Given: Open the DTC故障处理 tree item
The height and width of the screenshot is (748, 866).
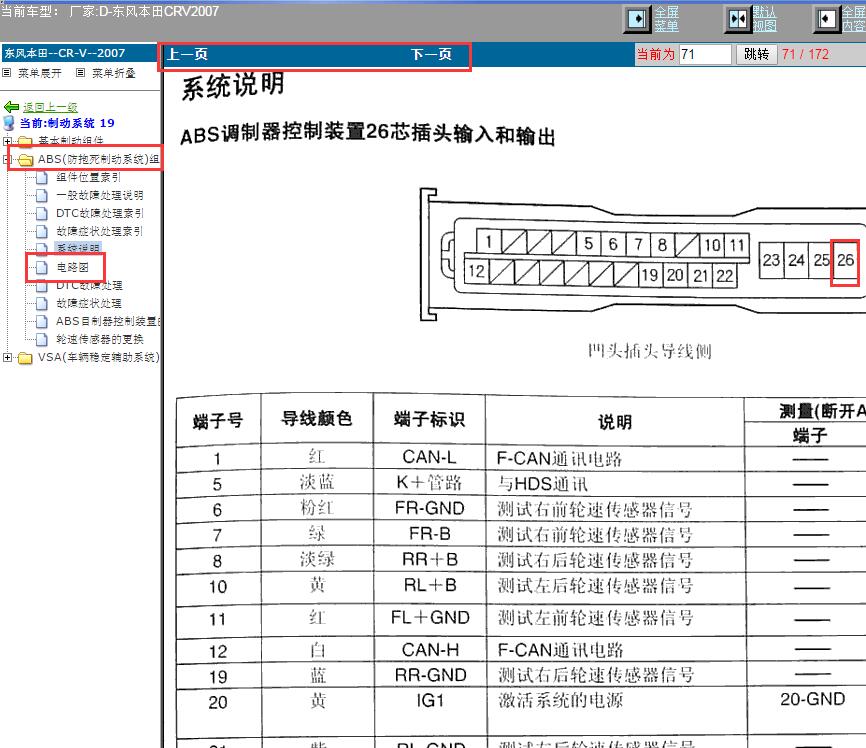Looking at the screenshot, I should (89, 285).
